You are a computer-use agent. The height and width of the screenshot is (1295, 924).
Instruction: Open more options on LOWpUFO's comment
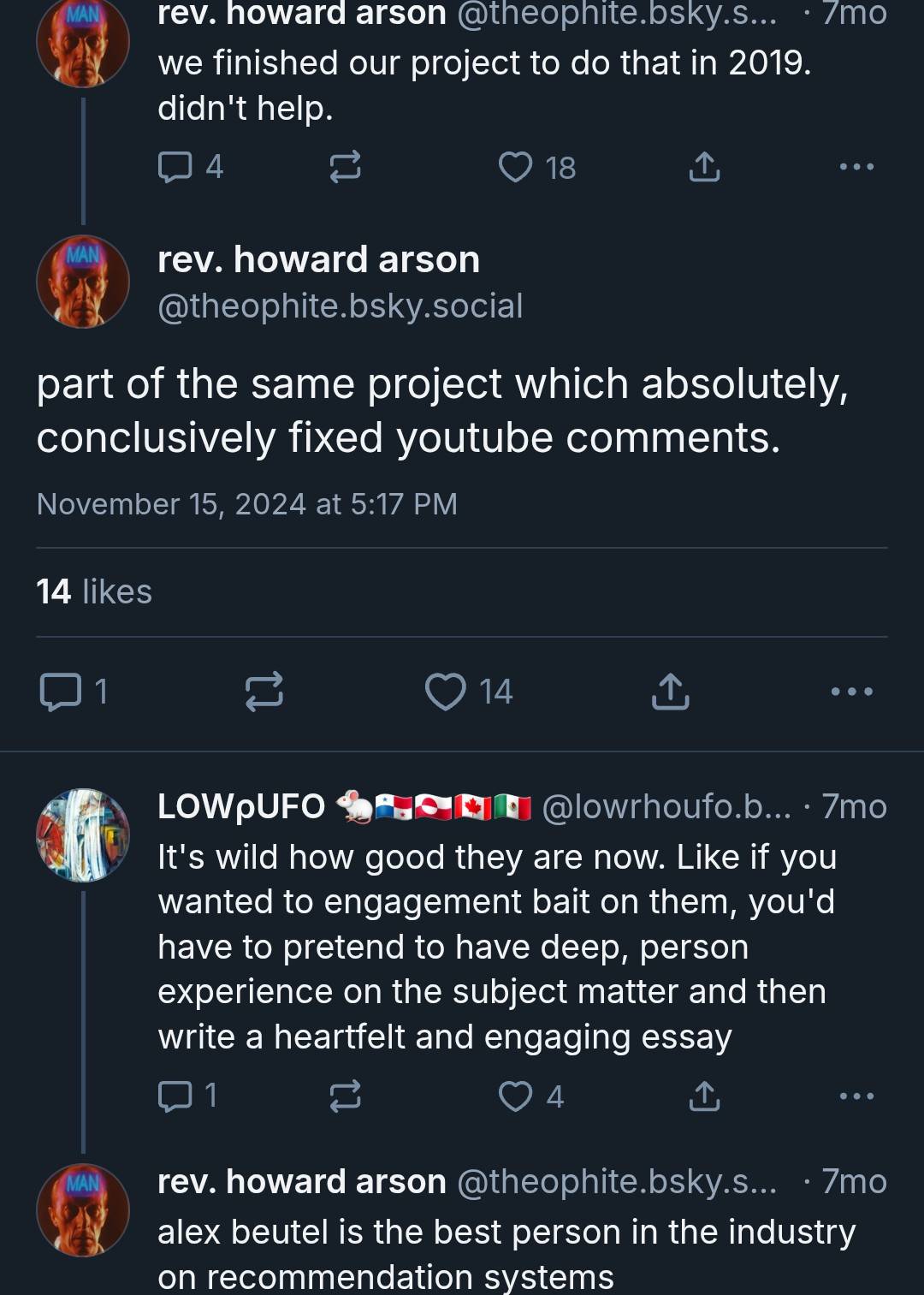coord(856,1096)
